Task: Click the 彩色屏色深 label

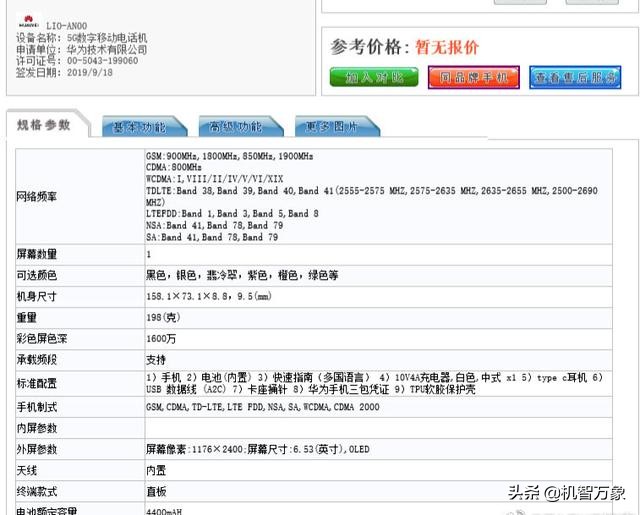Action: 42,339
